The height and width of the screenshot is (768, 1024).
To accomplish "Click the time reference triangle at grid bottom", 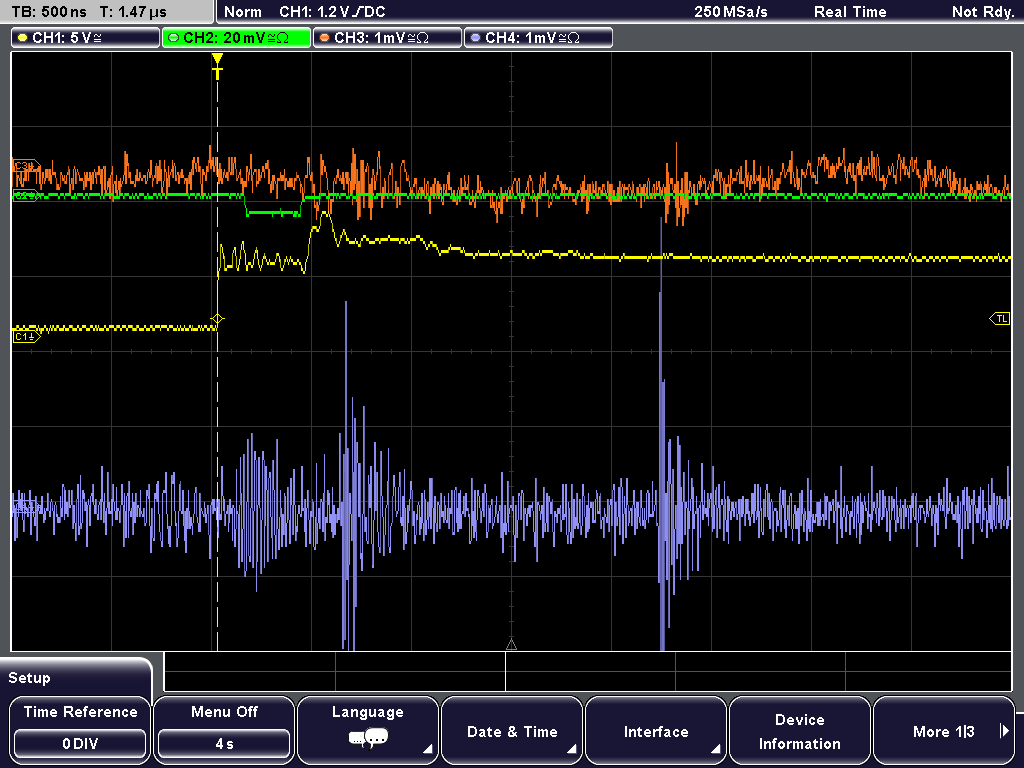I will (511, 645).
